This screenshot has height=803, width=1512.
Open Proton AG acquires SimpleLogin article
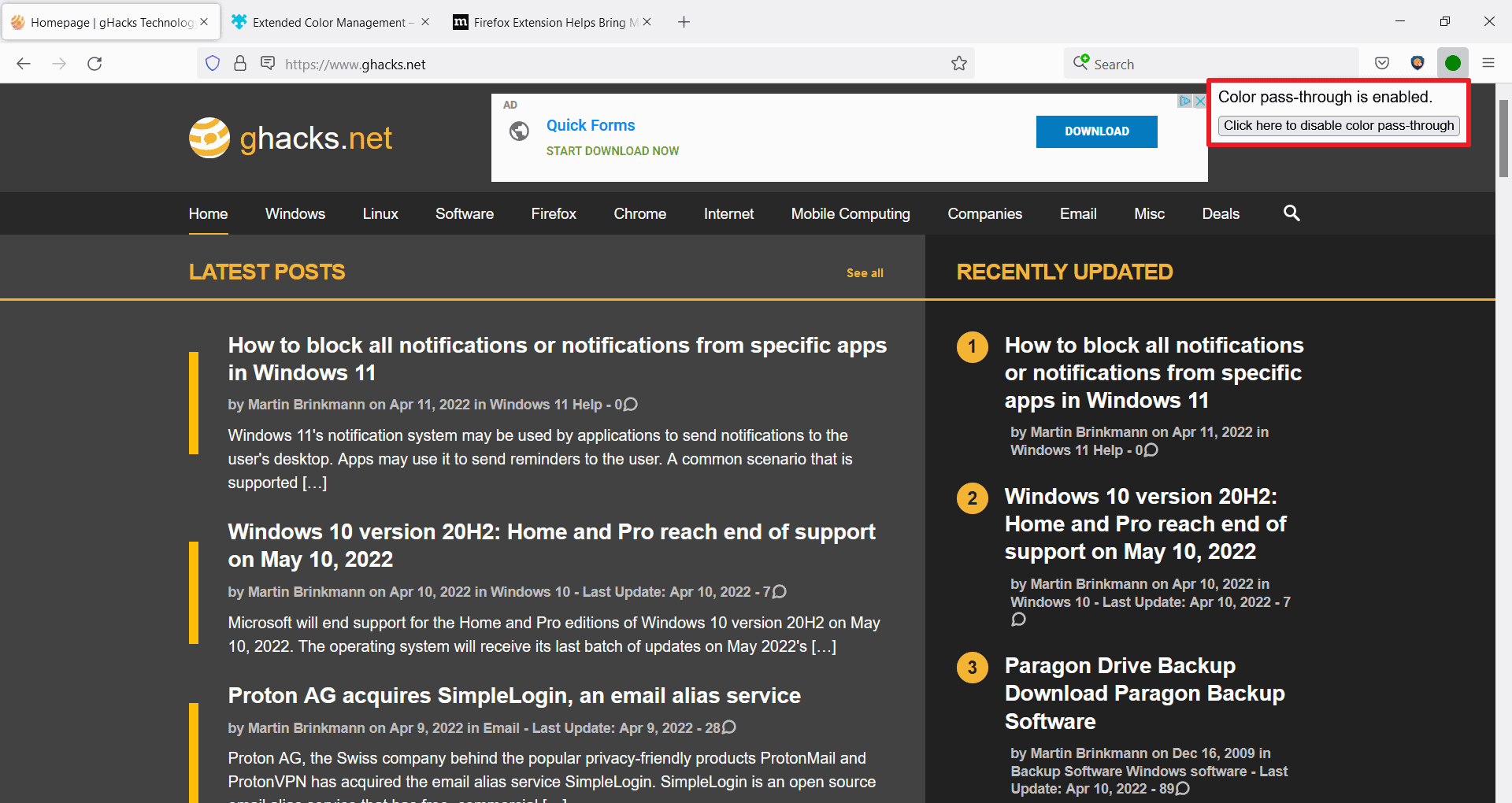tap(514, 696)
